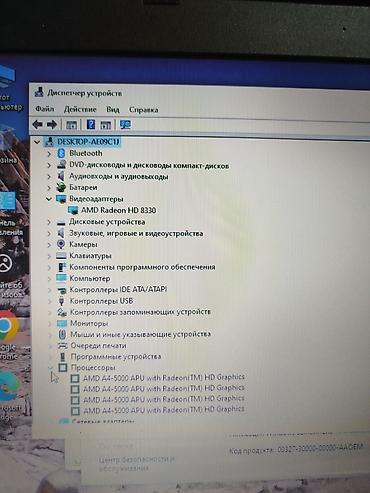This screenshot has height=493, width=370.
Task: Select the Мониторы tree item
Action: (89, 323)
